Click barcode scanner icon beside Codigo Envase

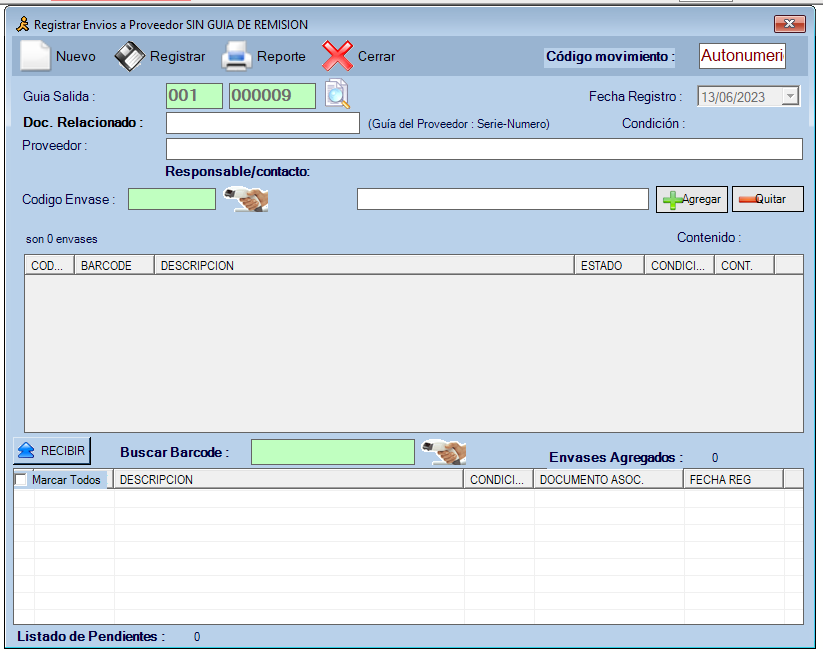click(x=246, y=199)
